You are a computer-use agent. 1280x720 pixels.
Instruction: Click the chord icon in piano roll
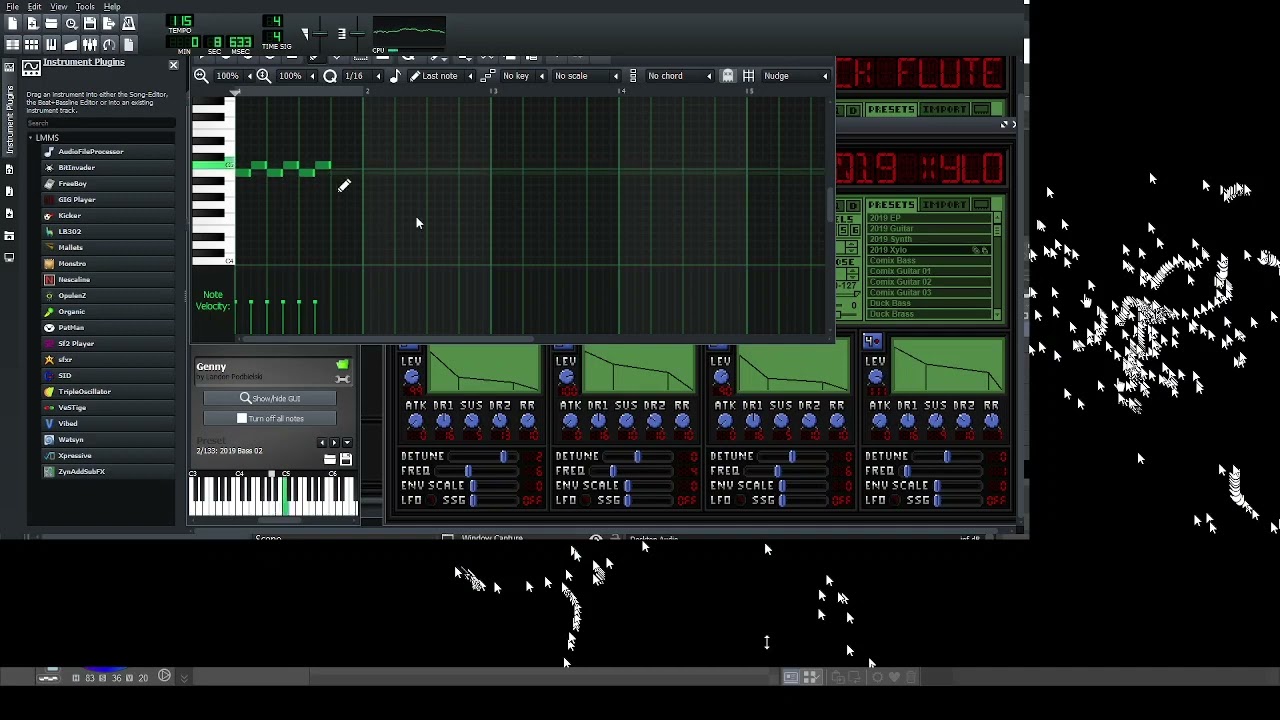tap(632, 76)
